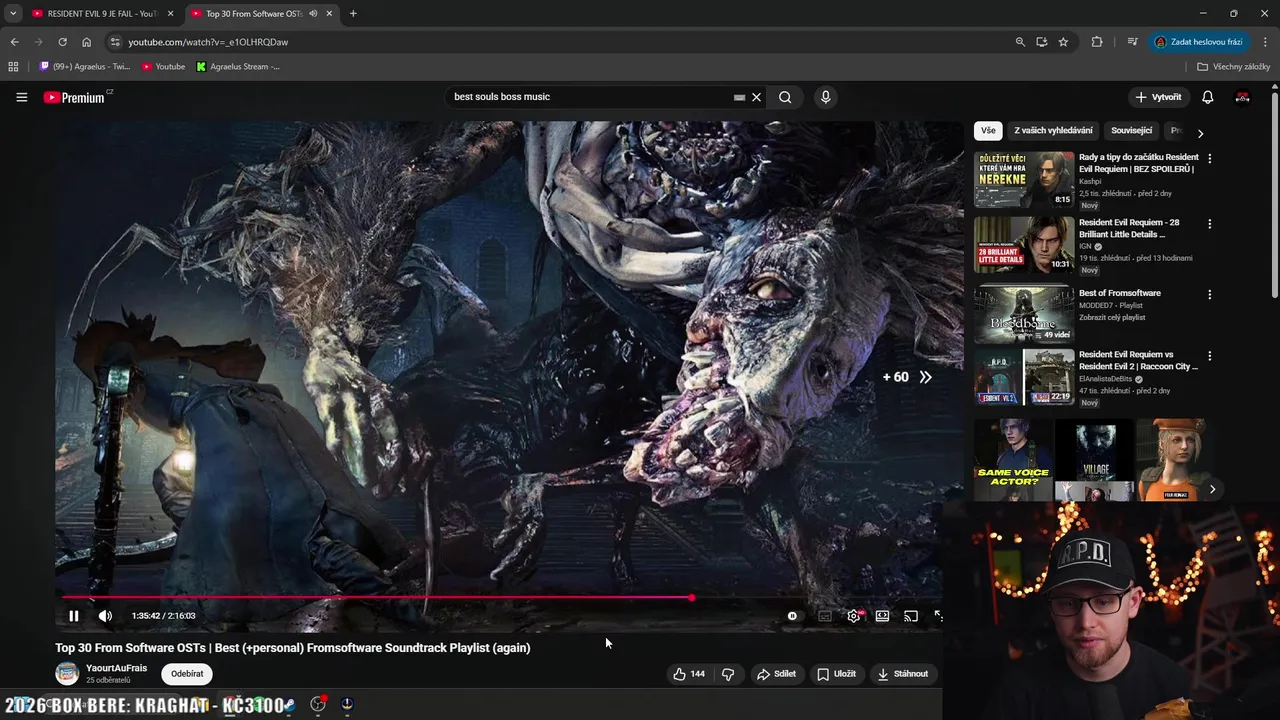
Task: Mute the video with the speaker icon
Action: click(105, 616)
